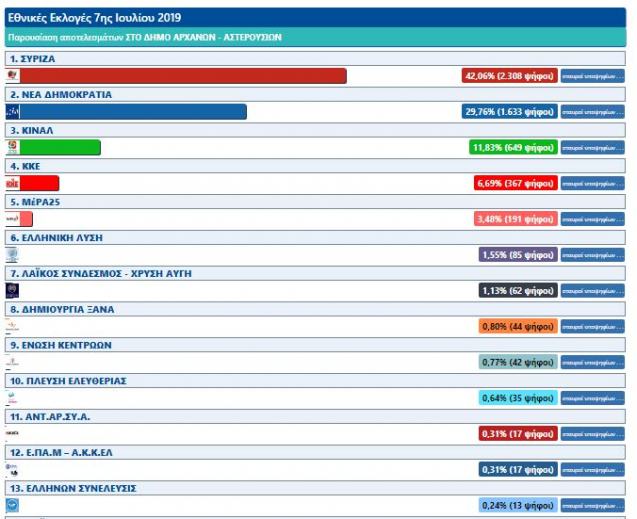Click the '9. ΕΝΩΣΗ ΚΕΝΤΡΩΩΝ' row header

point(315,344)
